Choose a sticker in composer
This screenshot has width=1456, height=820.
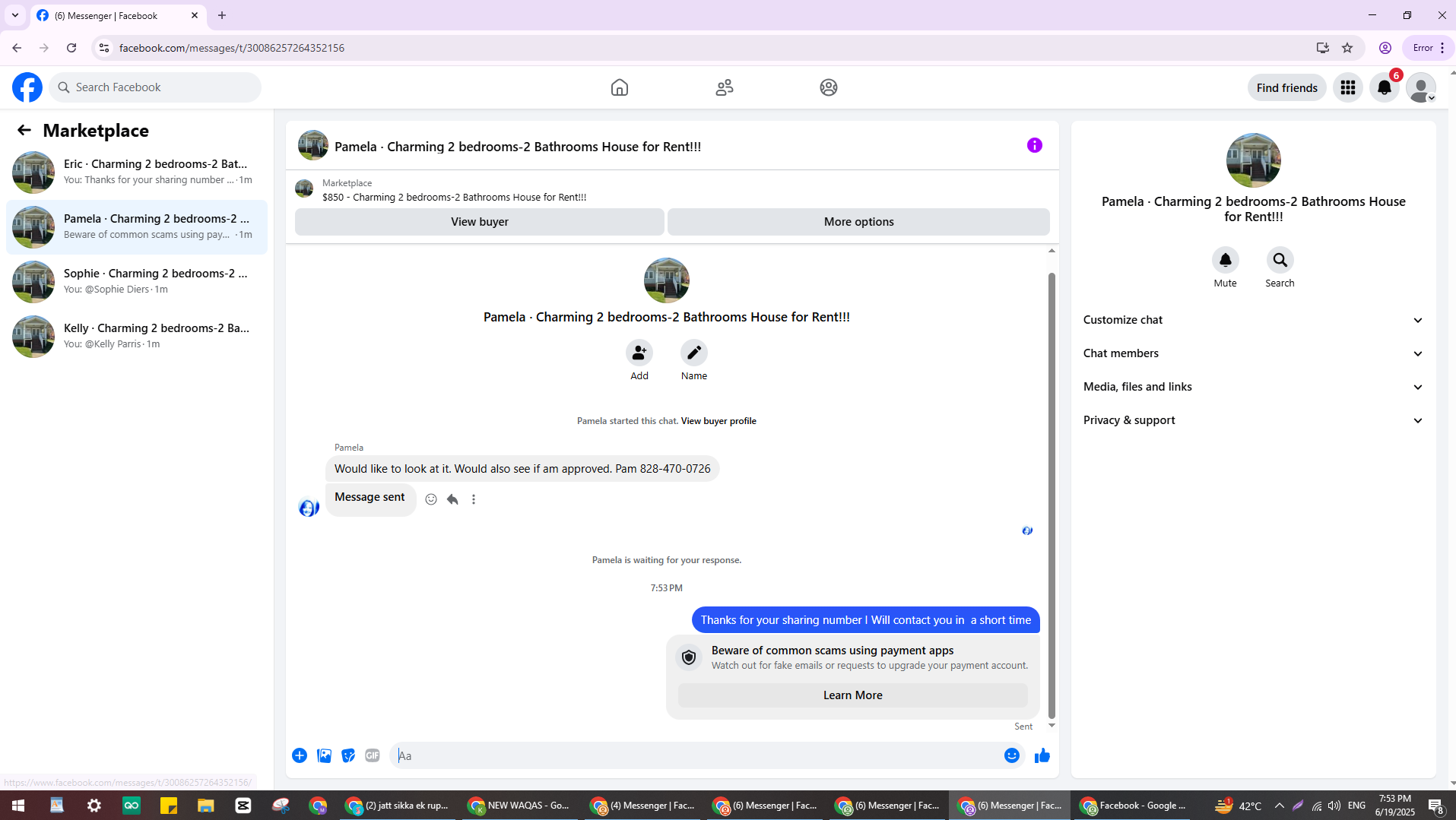(x=348, y=755)
